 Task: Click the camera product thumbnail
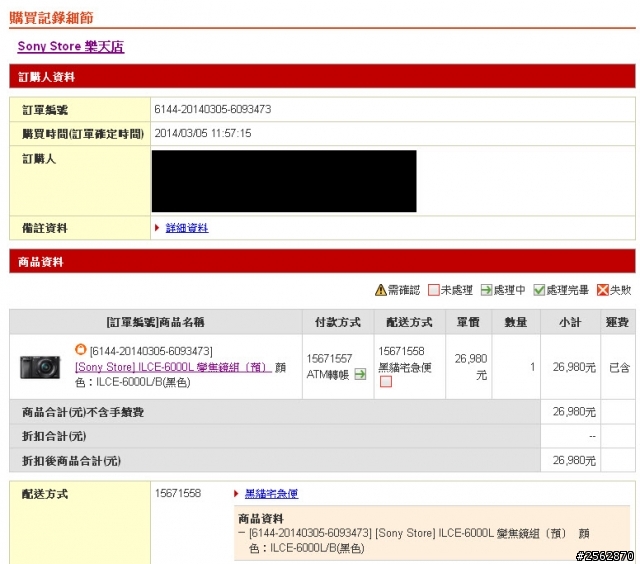coord(40,367)
